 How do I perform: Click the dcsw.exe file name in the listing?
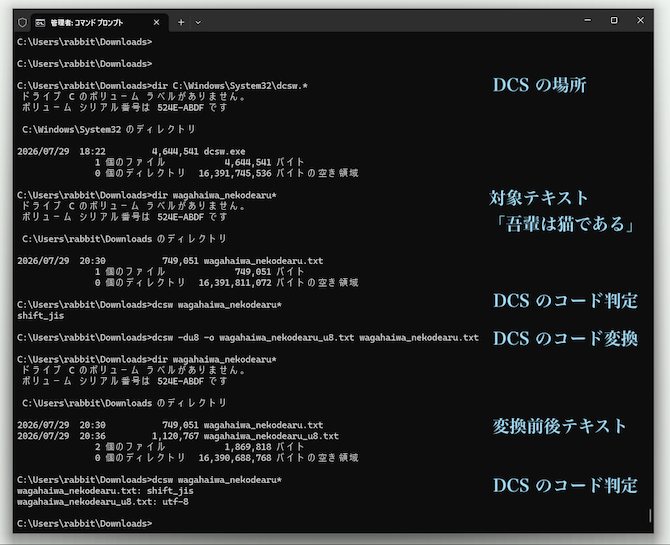[224, 151]
